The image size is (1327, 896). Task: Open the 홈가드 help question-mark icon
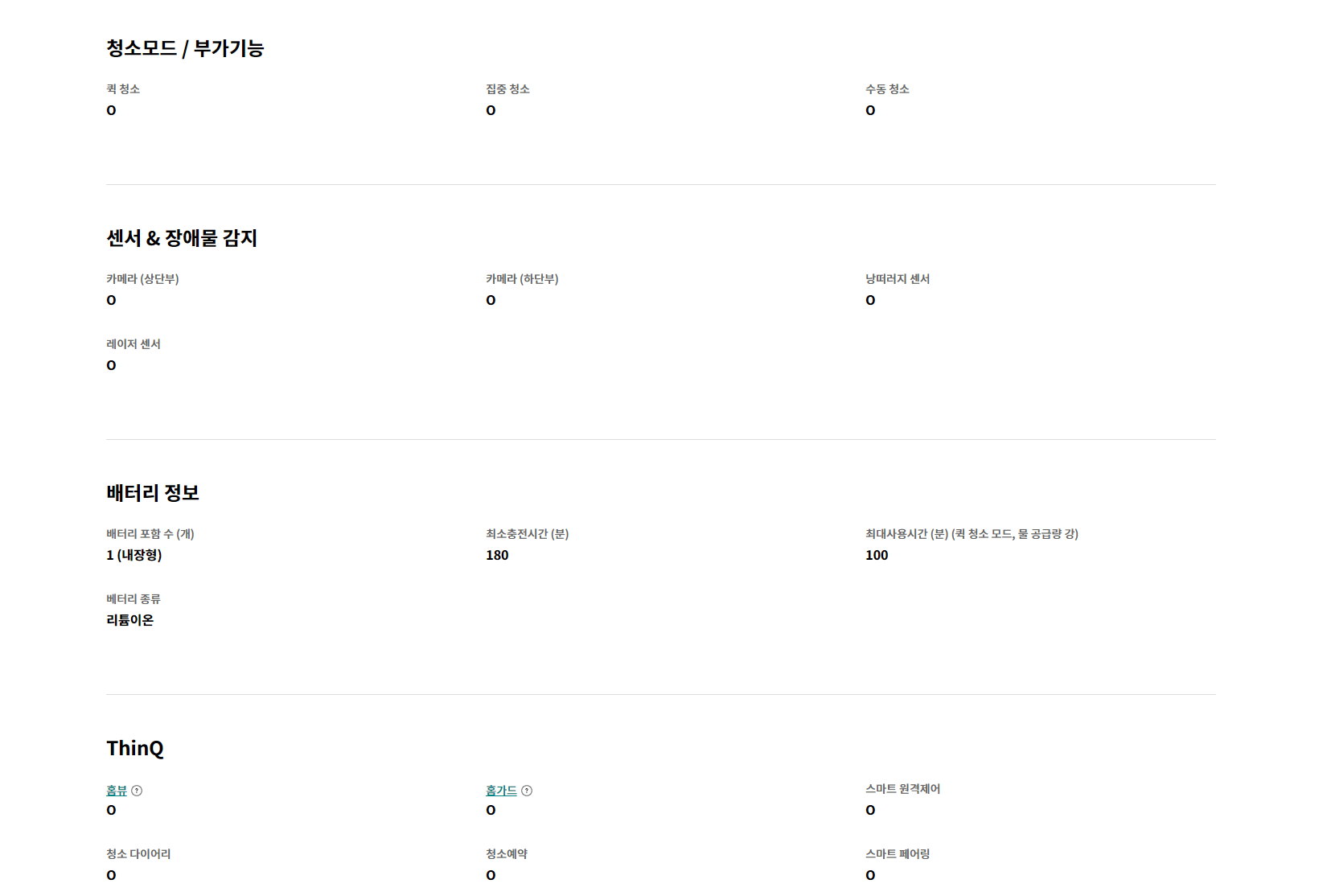pyautogui.click(x=527, y=791)
